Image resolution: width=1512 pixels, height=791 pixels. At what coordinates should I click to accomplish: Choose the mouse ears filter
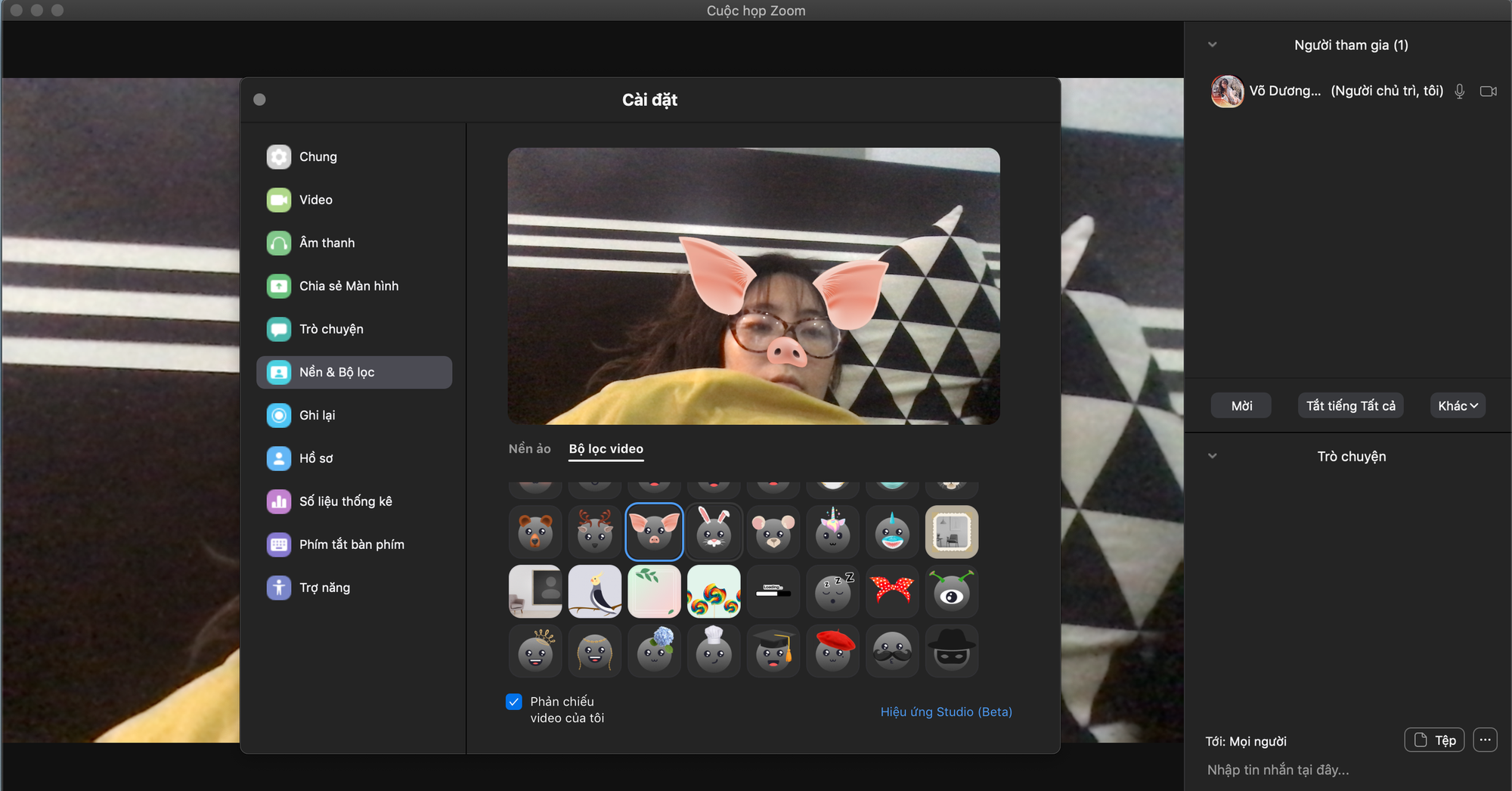pyautogui.click(x=773, y=532)
